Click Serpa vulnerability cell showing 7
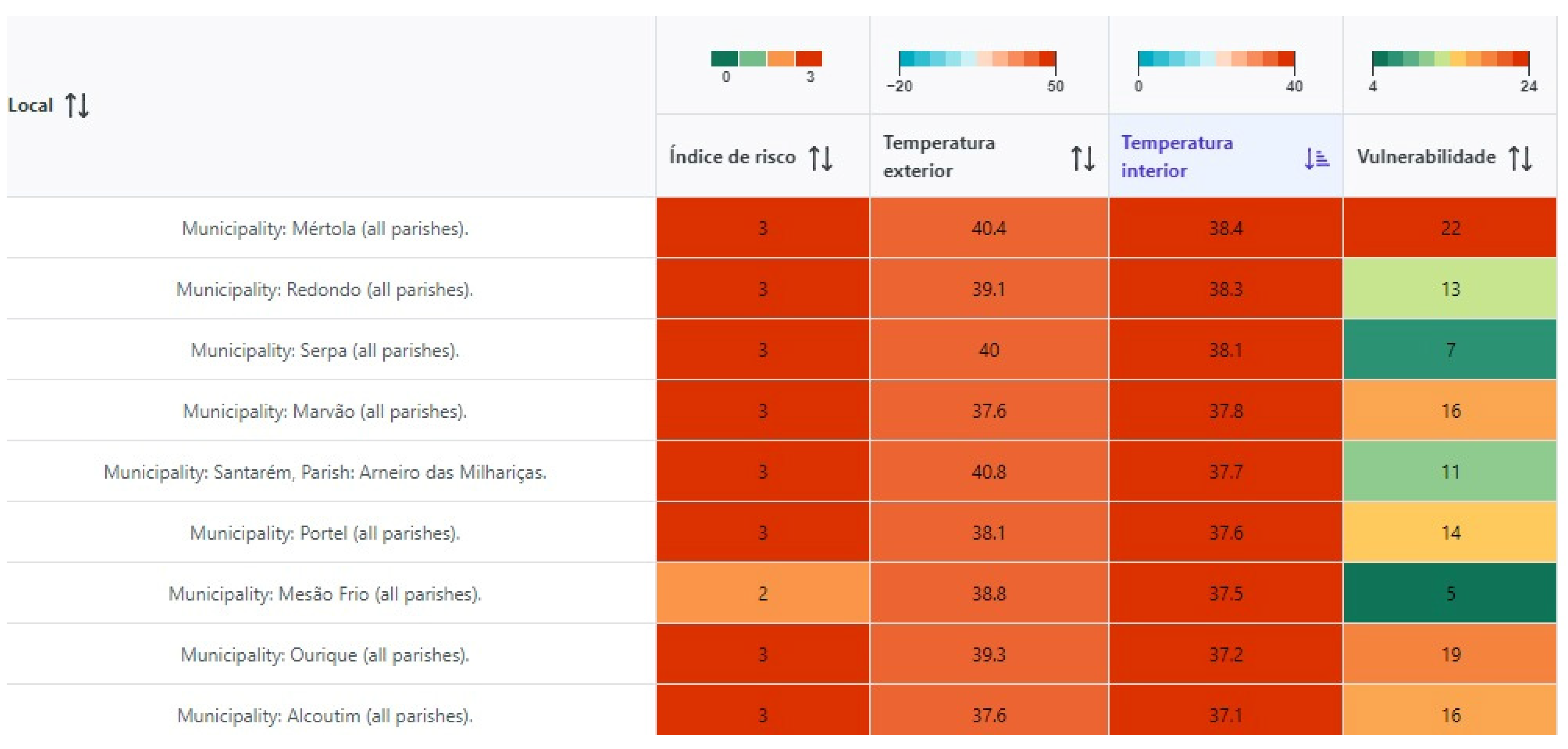This screenshot has width=1568, height=749. (x=1450, y=350)
